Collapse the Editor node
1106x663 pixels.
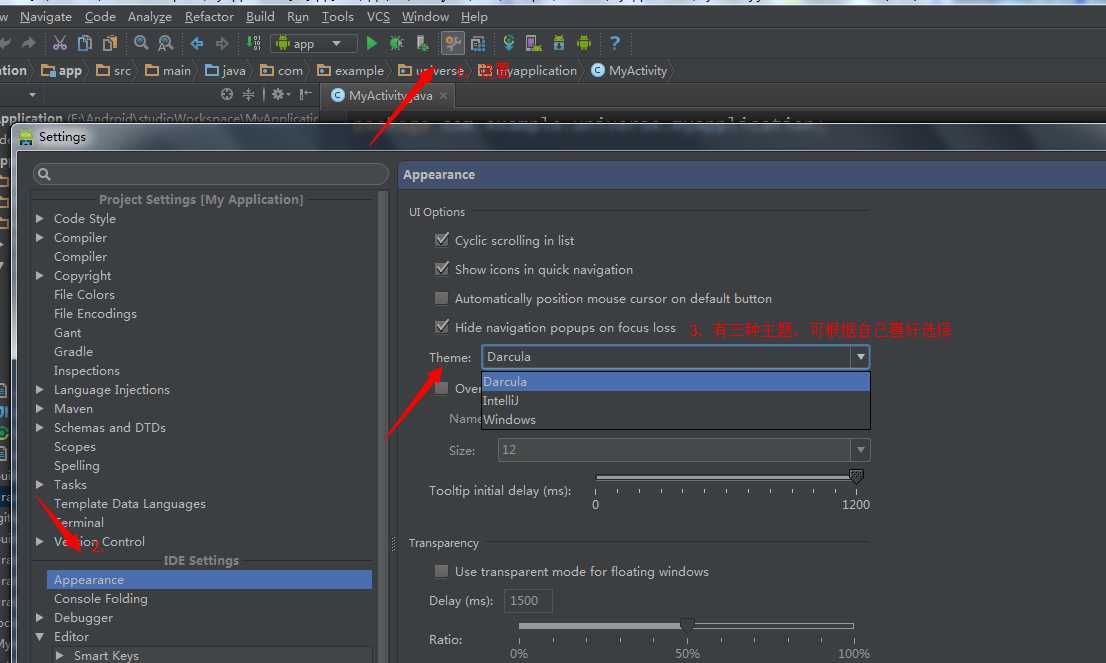[40, 636]
